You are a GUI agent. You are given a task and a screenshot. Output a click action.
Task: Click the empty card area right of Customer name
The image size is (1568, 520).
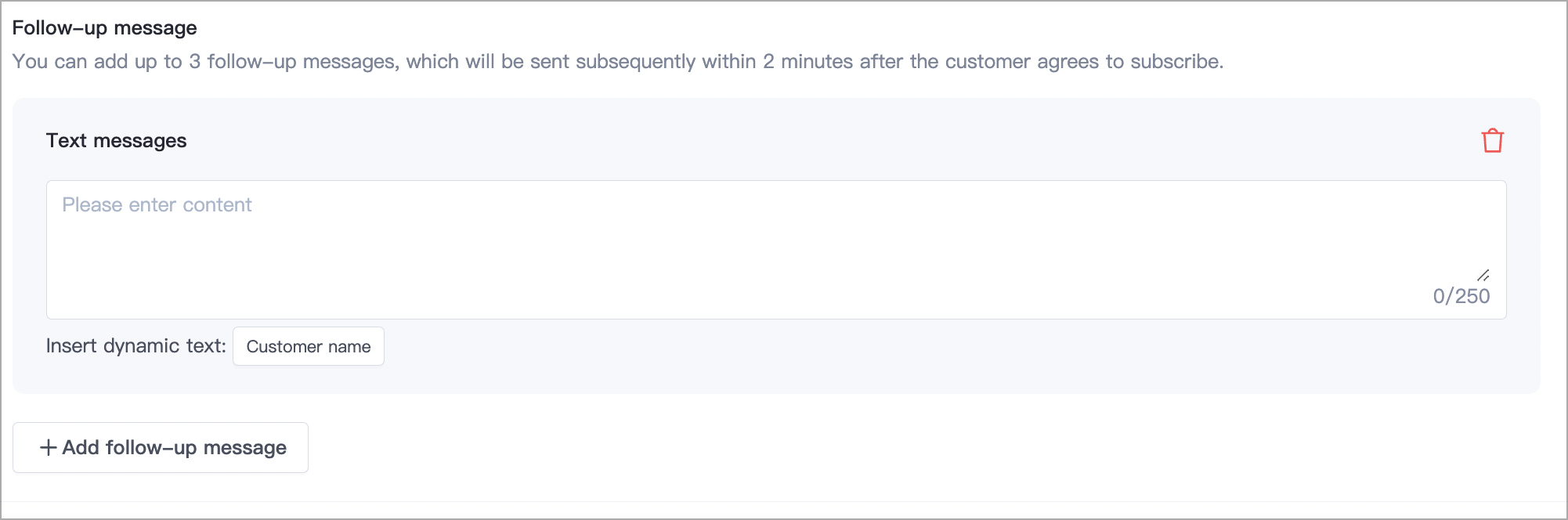940,348
